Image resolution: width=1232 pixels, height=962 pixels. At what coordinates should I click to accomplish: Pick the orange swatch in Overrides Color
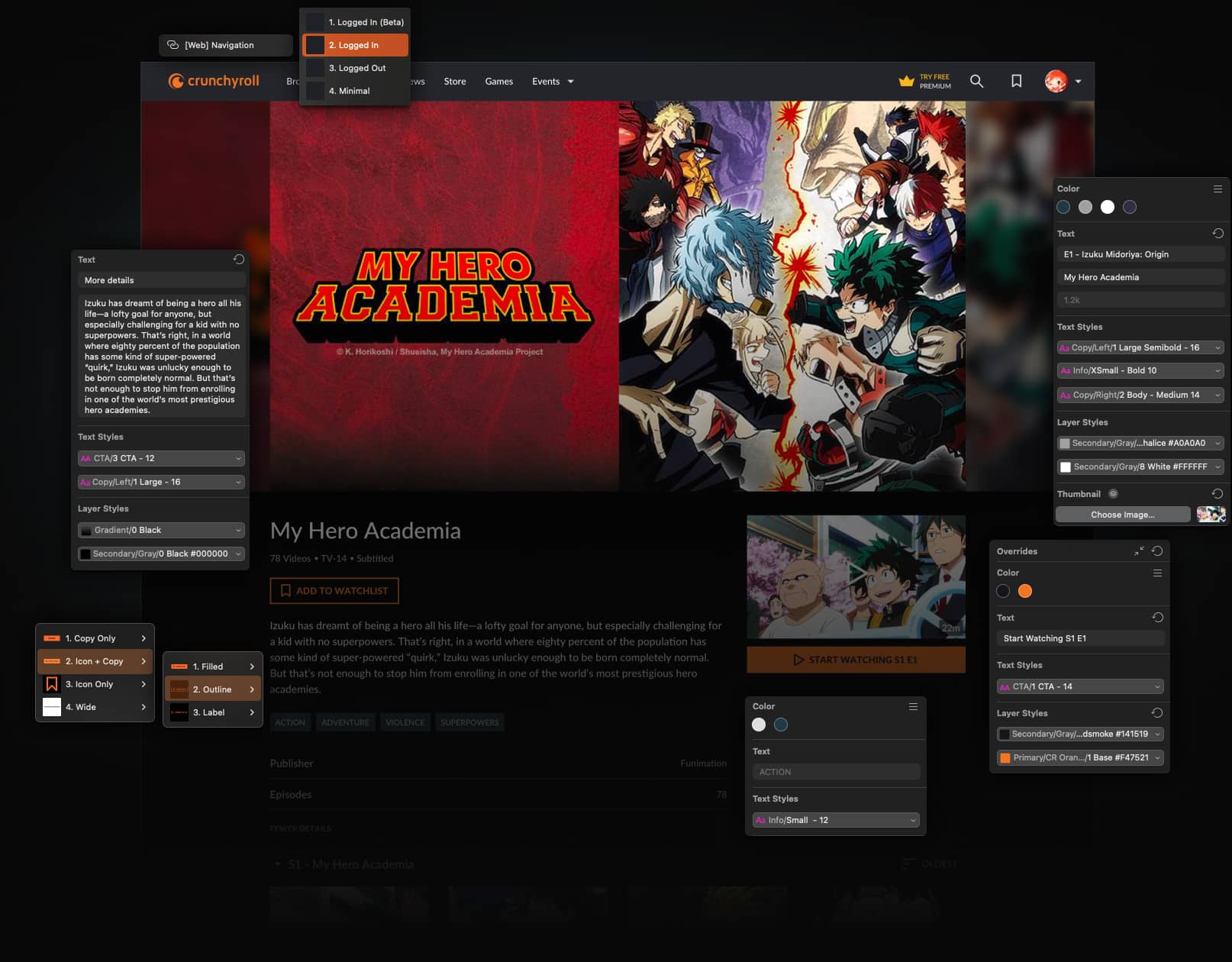(x=1025, y=591)
